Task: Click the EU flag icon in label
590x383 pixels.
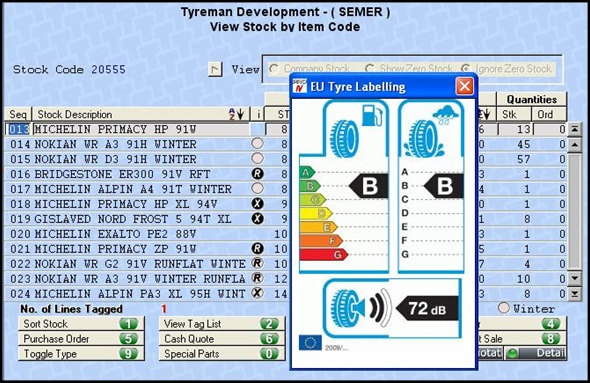Action: [310, 343]
